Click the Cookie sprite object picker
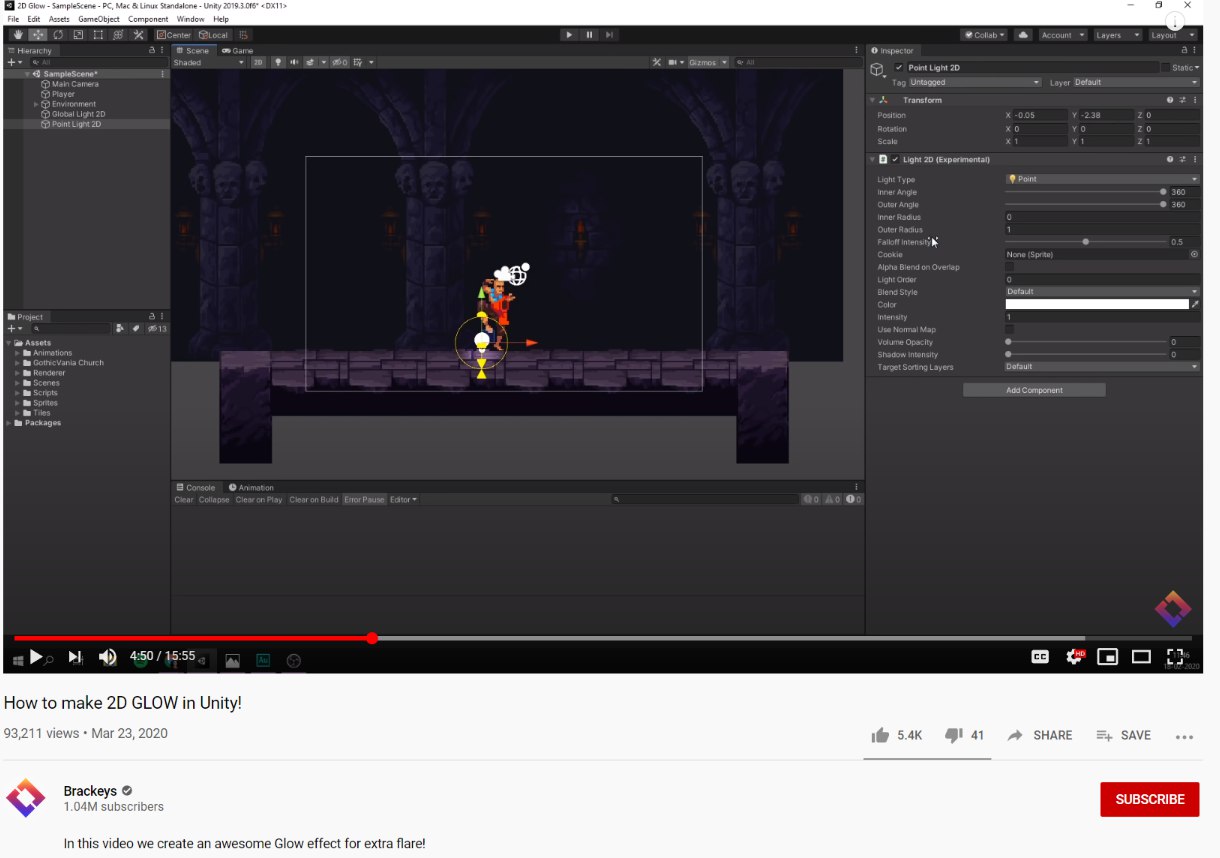 (1194, 254)
